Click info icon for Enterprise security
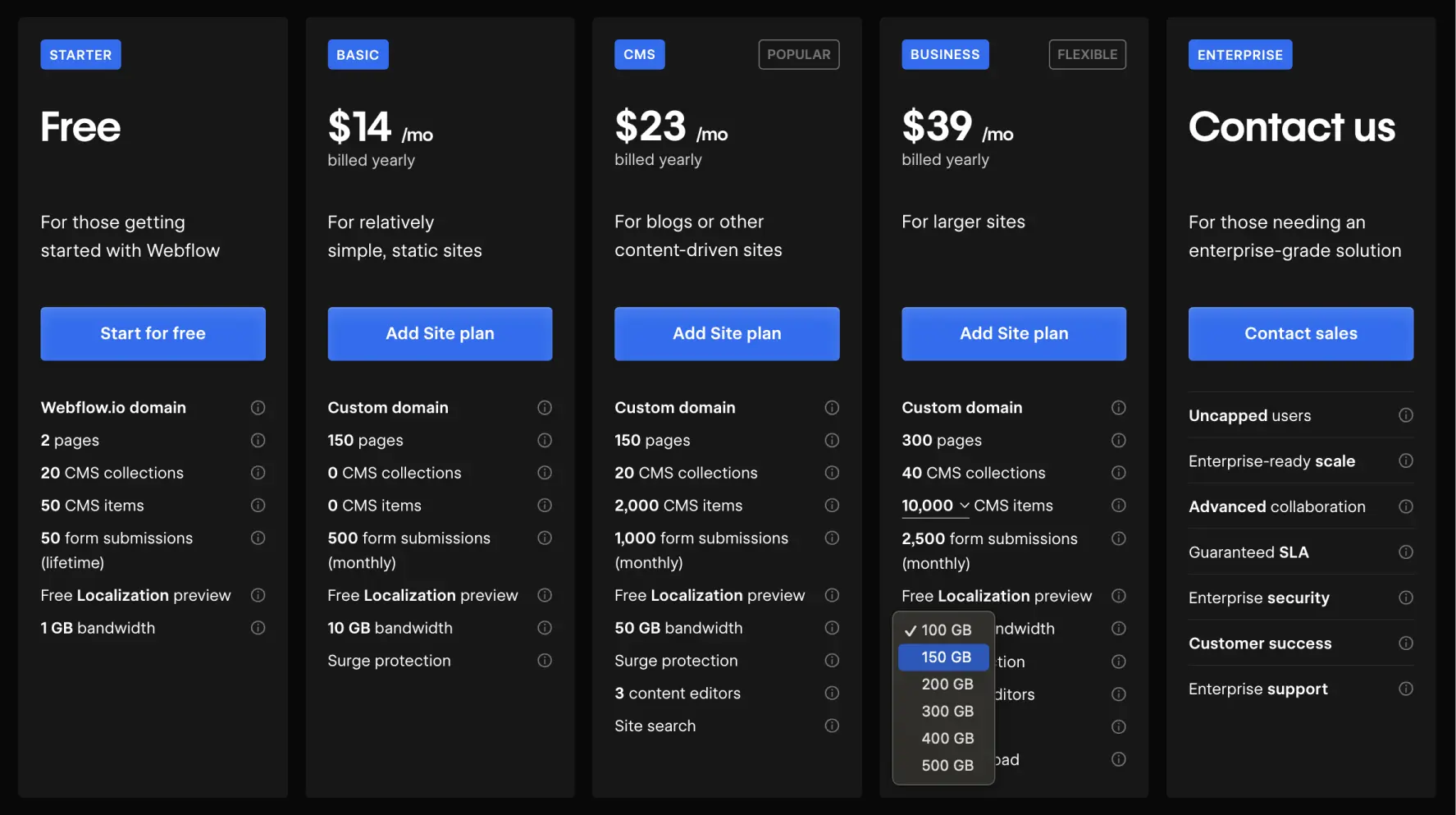 click(x=1406, y=598)
